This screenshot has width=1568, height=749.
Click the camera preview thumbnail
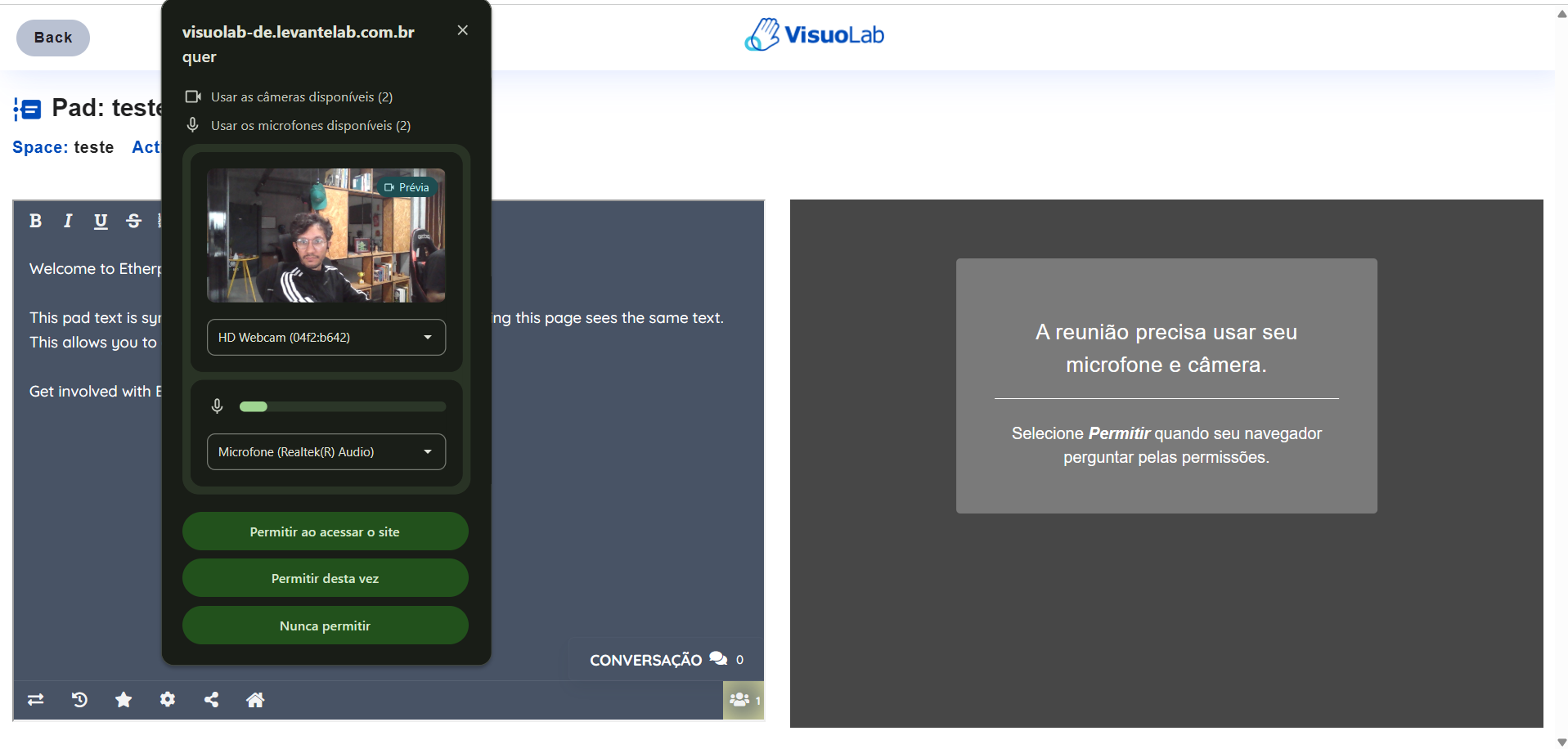pyautogui.click(x=326, y=235)
